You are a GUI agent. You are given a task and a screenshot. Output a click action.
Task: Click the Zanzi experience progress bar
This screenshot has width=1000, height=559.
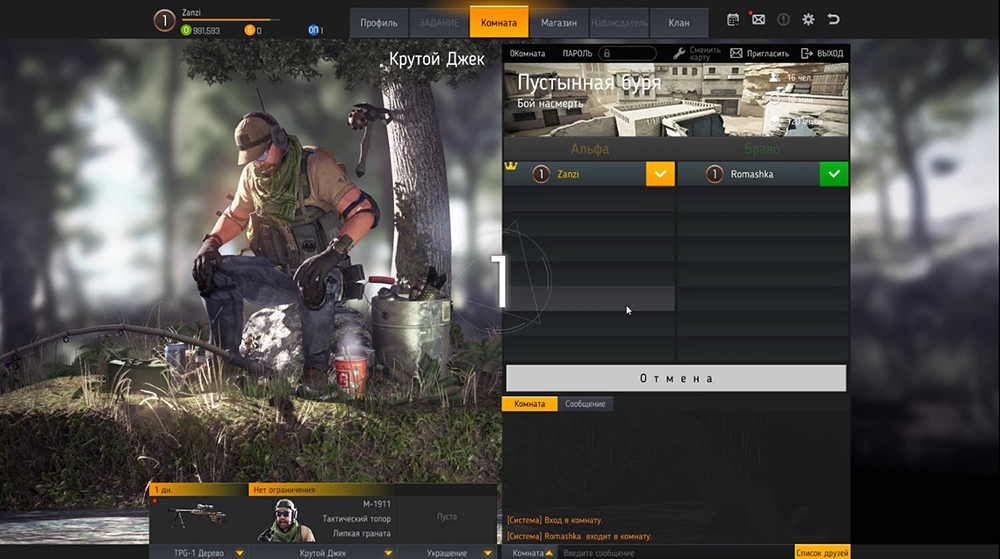(x=232, y=20)
